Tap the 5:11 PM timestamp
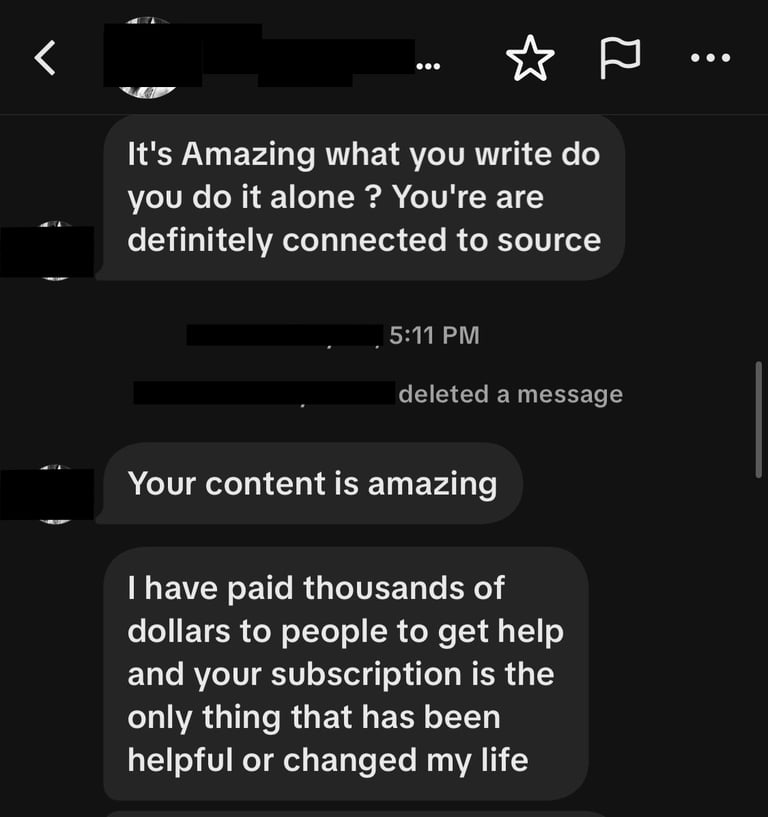The width and height of the screenshot is (768, 817). pyautogui.click(x=434, y=335)
